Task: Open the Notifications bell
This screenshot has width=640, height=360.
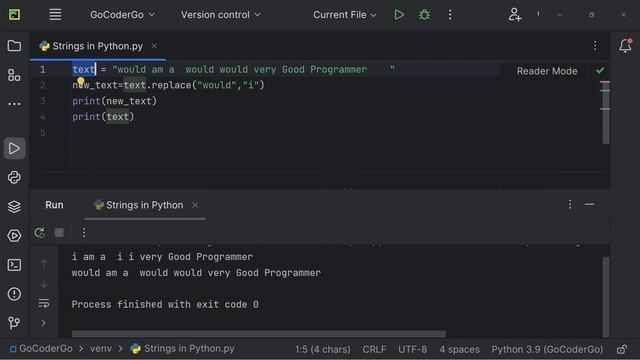Action: 625,46
